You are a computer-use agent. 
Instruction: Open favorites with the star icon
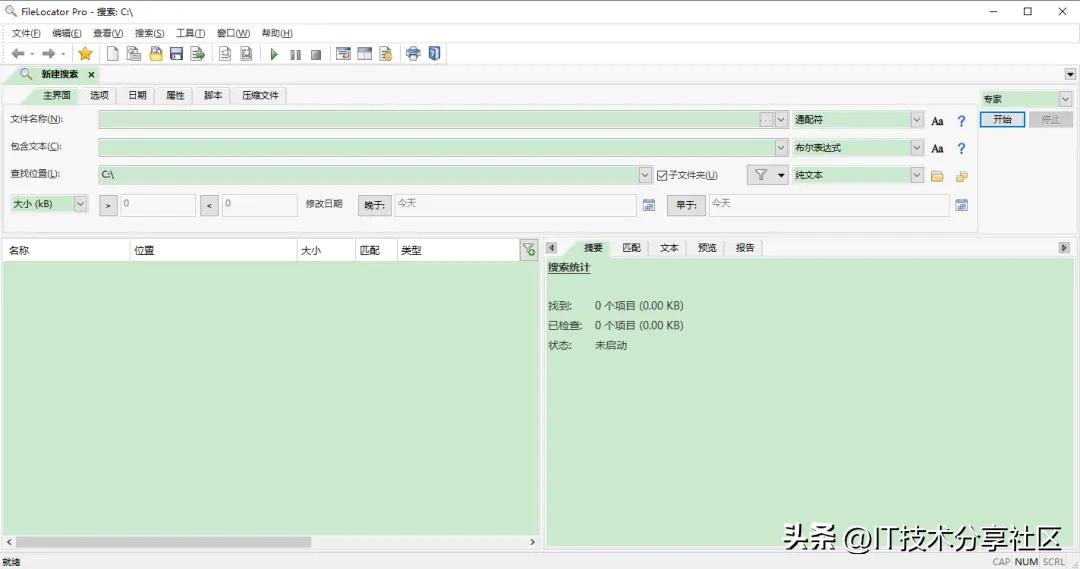(85, 54)
